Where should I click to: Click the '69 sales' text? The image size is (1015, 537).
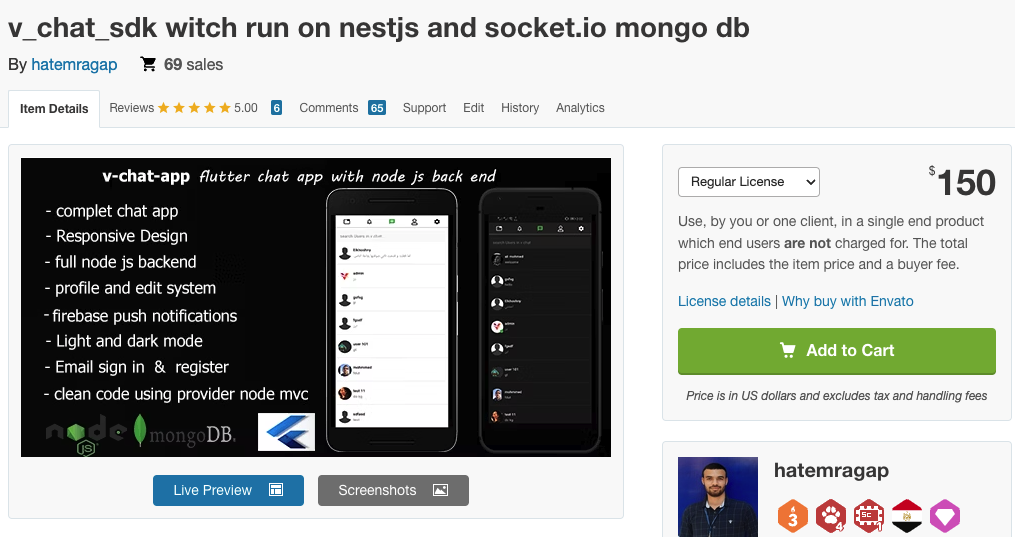pos(194,65)
